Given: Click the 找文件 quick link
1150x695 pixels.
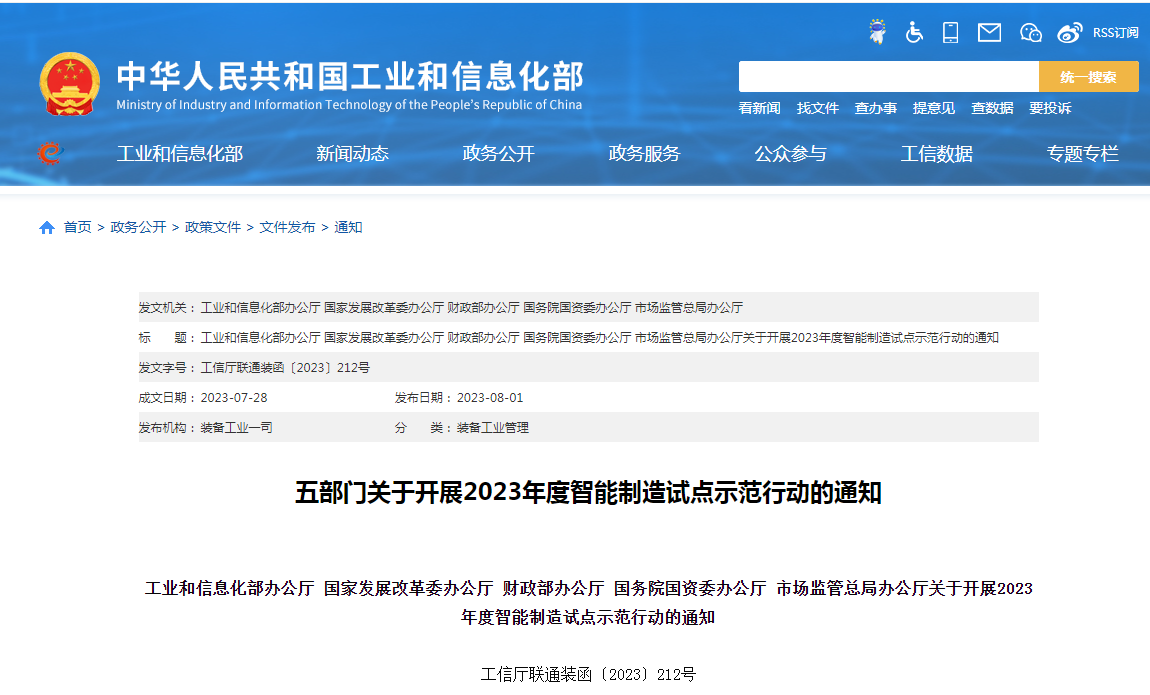Looking at the screenshot, I should click(x=817, y=108).
